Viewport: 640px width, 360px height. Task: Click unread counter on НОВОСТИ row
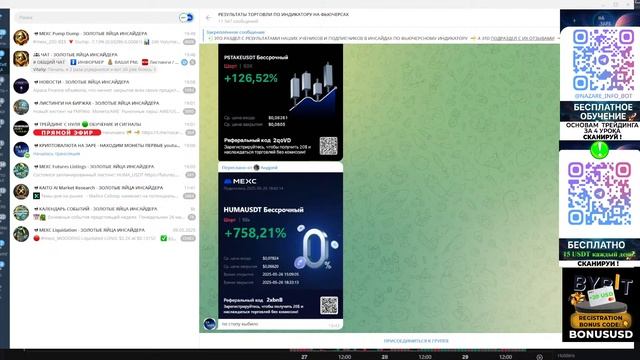click(x=189, y=90)
